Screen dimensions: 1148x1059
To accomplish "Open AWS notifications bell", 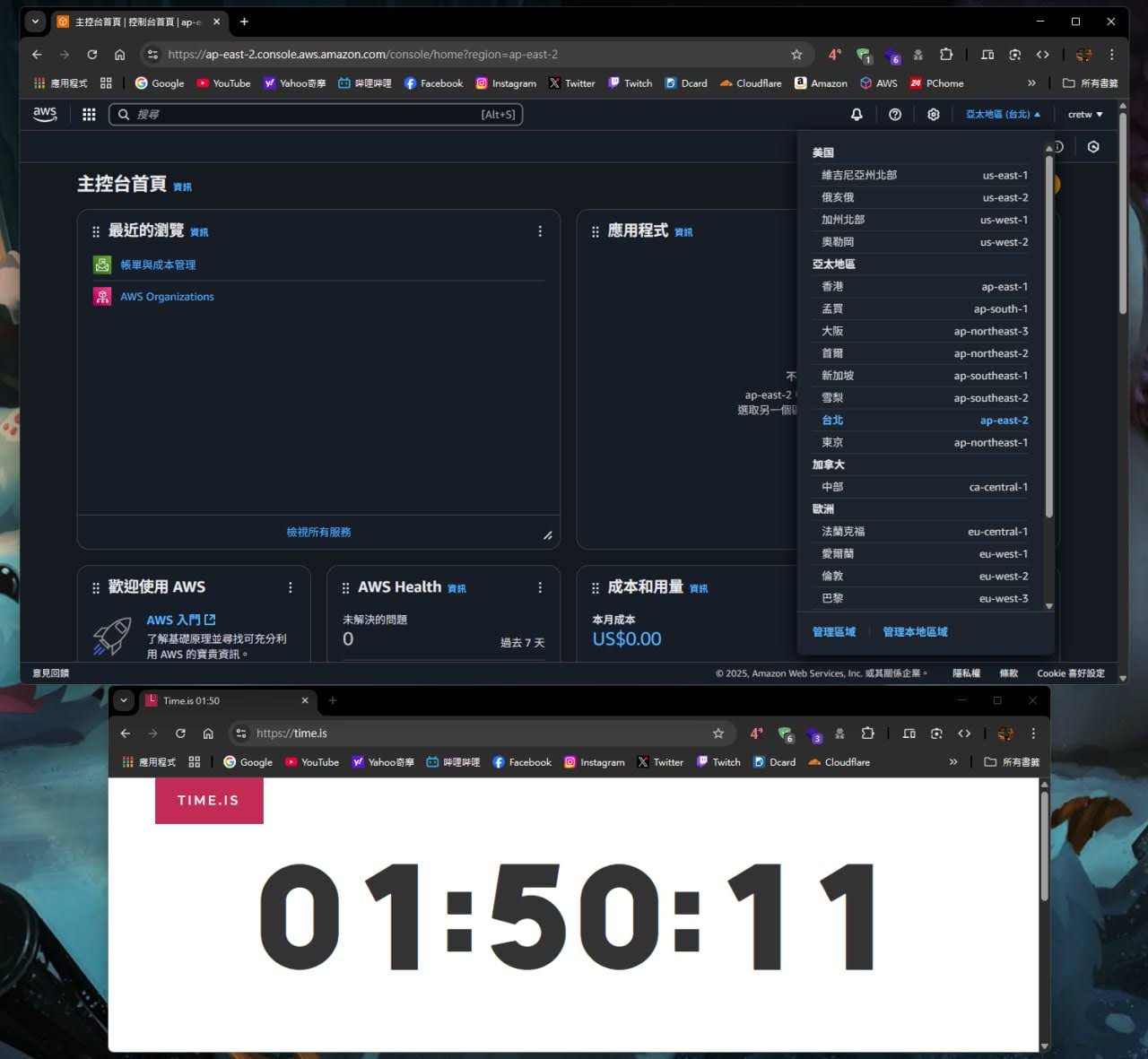I will click(x=857, y=114).
